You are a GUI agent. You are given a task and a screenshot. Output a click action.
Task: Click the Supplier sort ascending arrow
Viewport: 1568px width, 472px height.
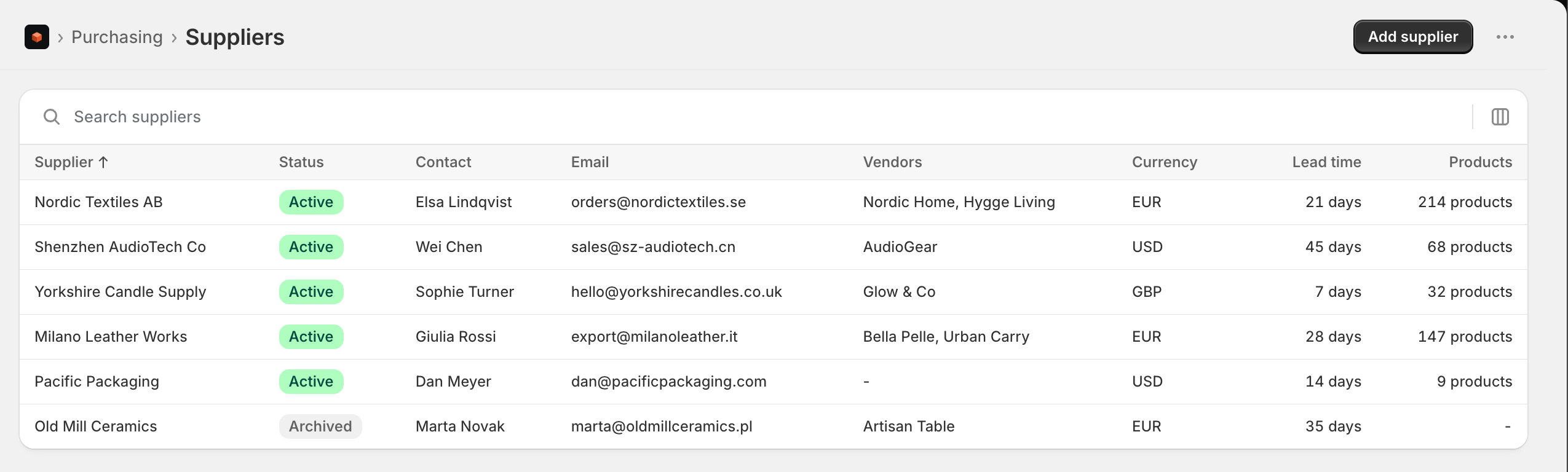coord(103,162)
